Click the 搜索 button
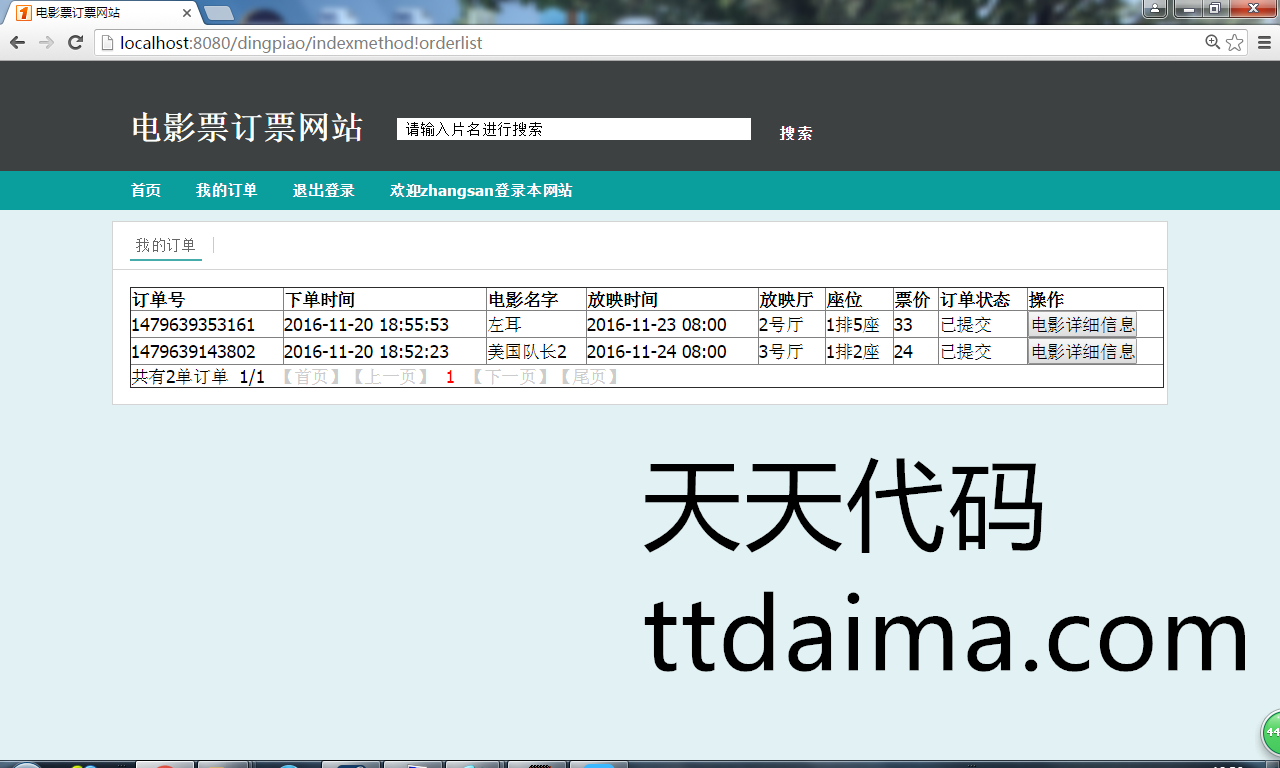 coord(796,133)
